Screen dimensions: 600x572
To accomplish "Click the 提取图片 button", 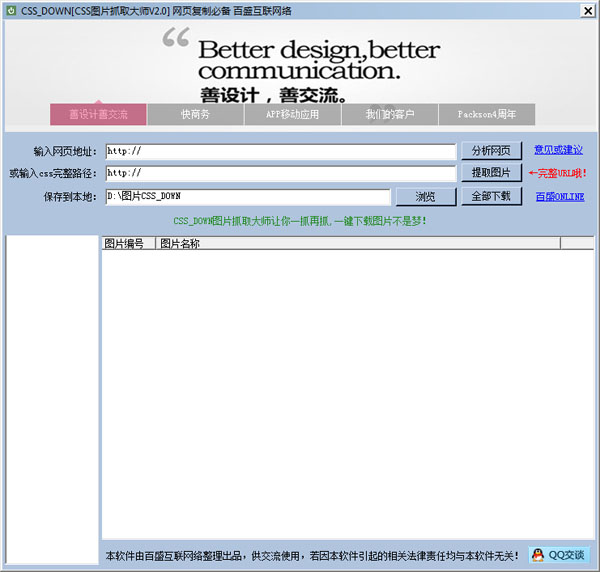I will point(491,173).
